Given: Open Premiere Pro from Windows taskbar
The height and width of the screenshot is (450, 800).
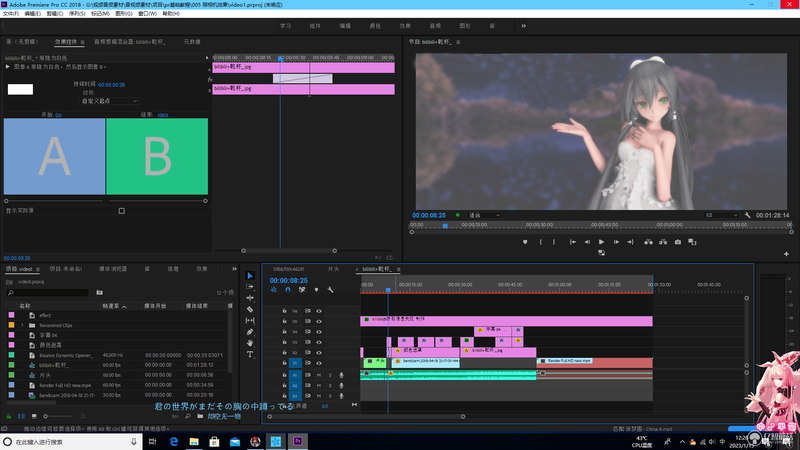Looking at the screenshot, I should [297, 441].
